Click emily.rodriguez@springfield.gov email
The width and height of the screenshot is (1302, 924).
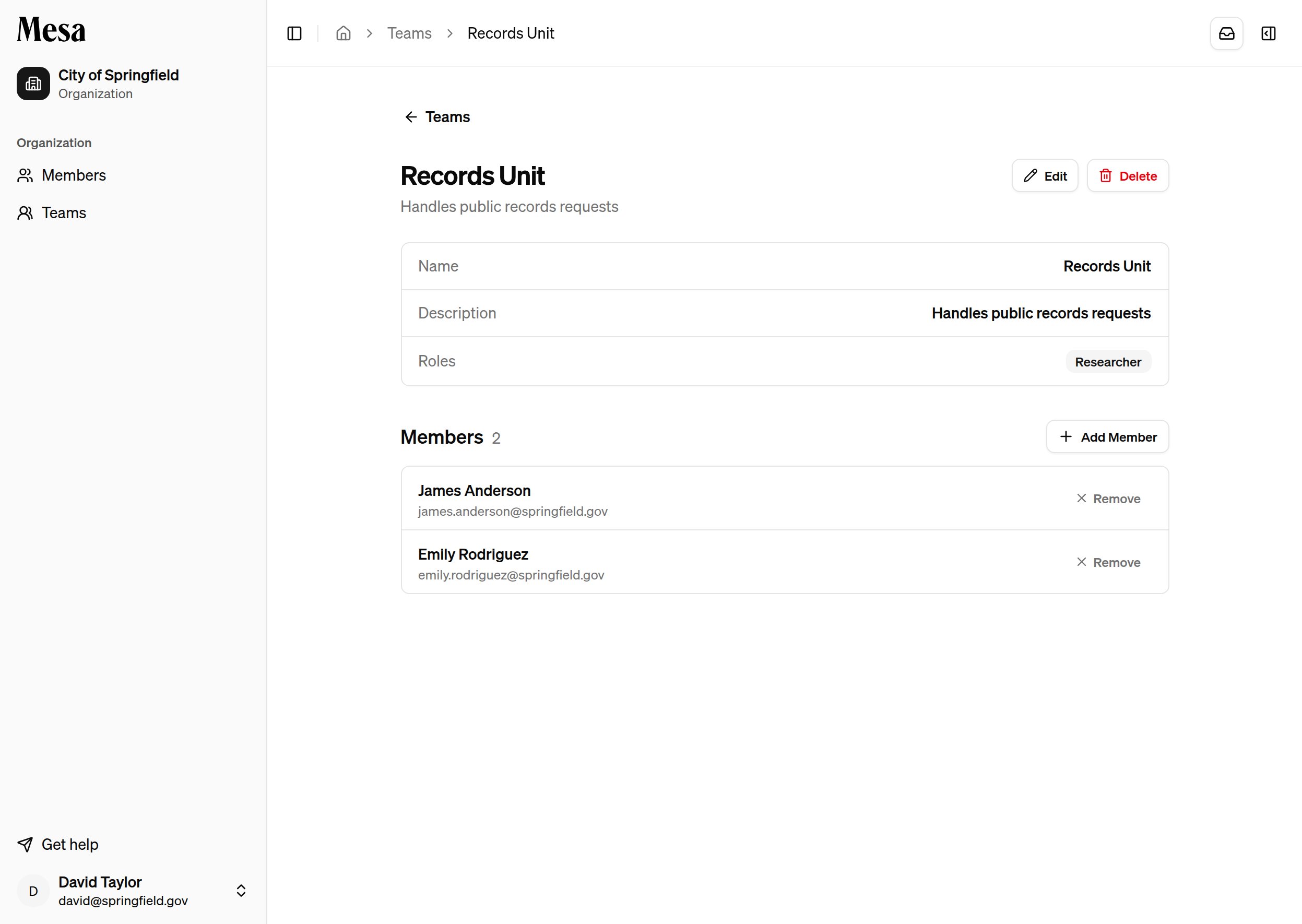(x=511, y=575)
